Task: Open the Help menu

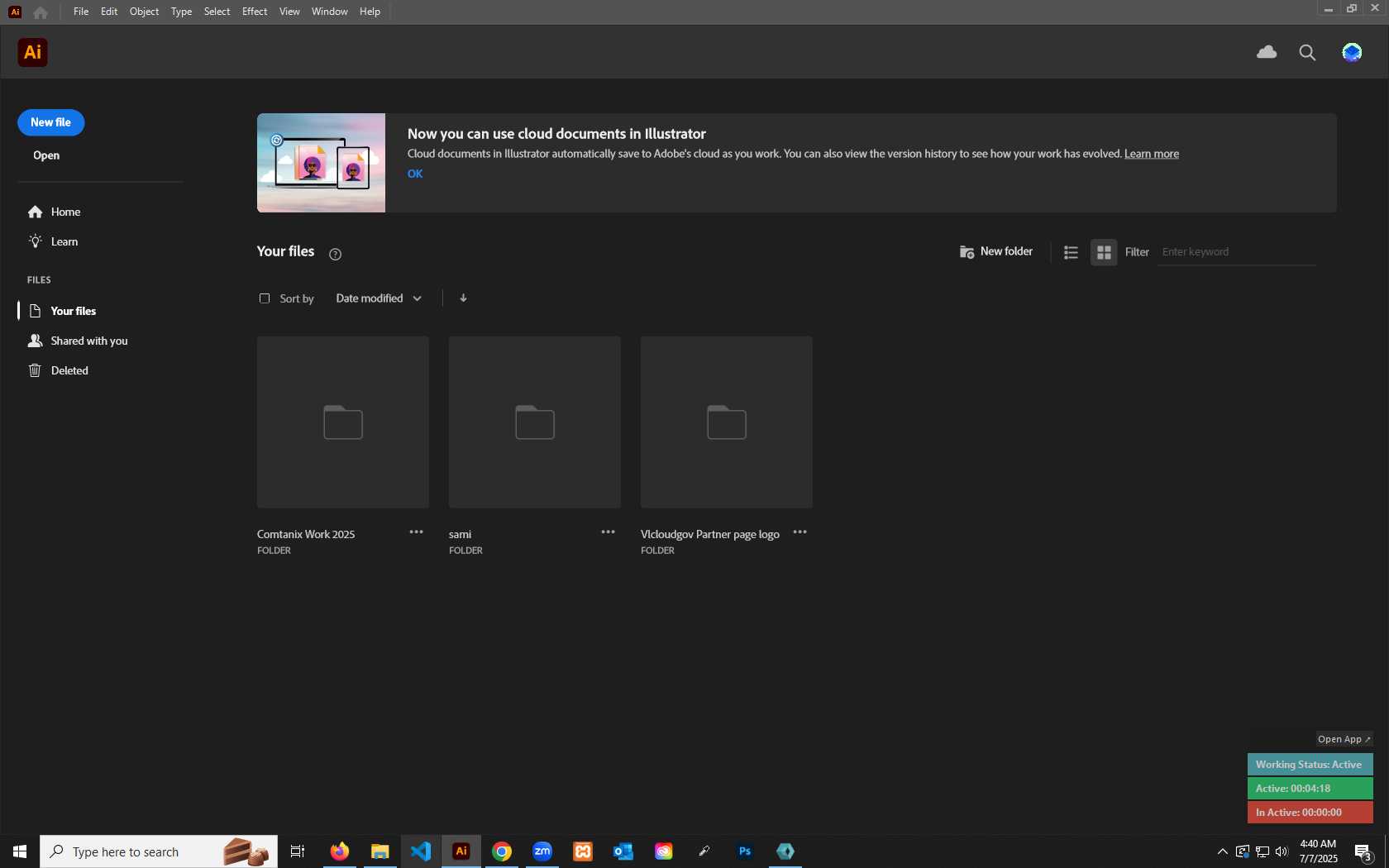Action: [x=370, y=12]
